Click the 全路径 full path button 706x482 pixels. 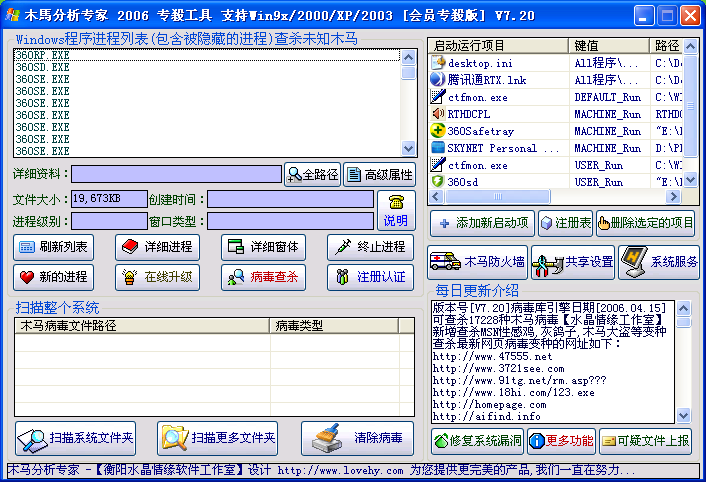coord(312,175)
